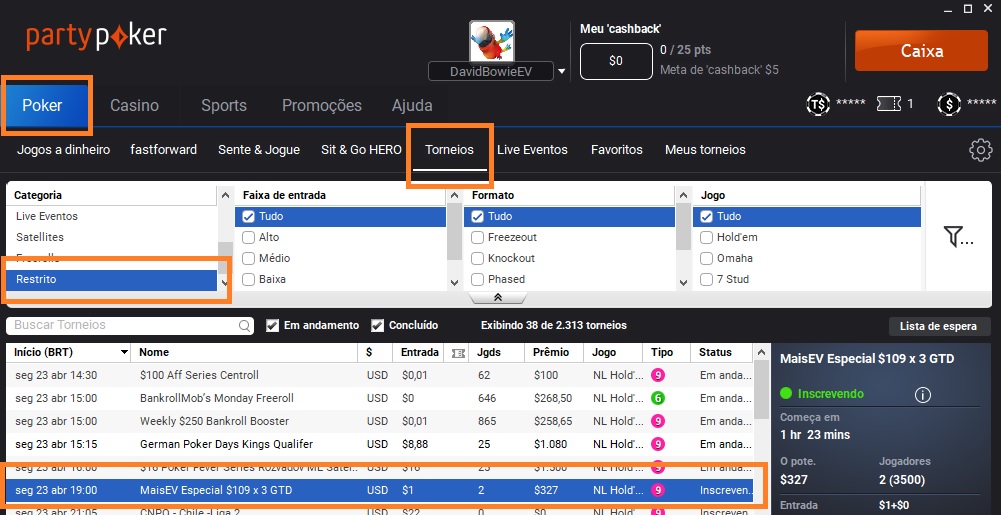Open the parrot avatar picture

[492, 41]
